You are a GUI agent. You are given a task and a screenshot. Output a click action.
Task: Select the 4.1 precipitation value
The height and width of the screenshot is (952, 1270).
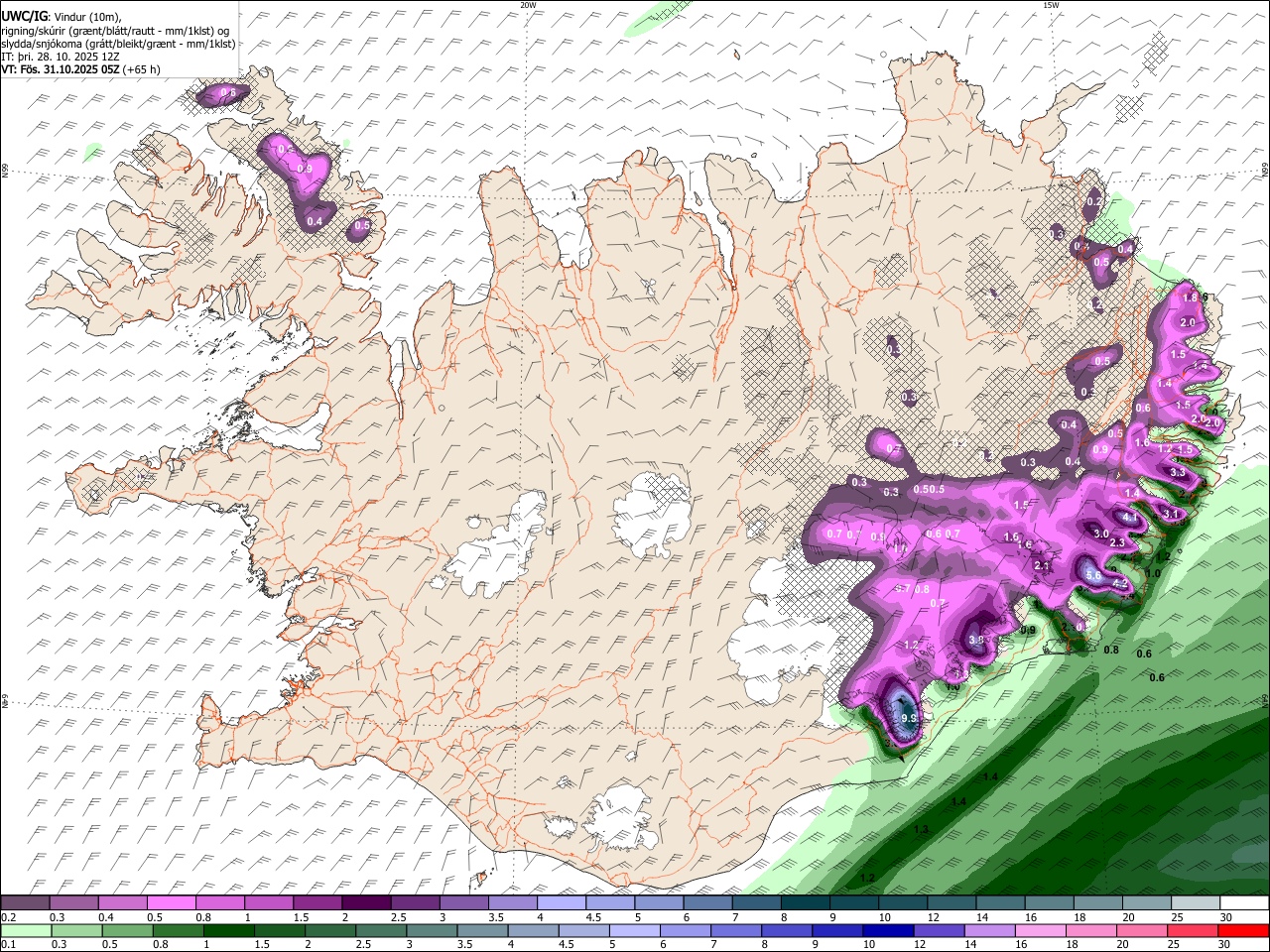[x=1130, y=518]
